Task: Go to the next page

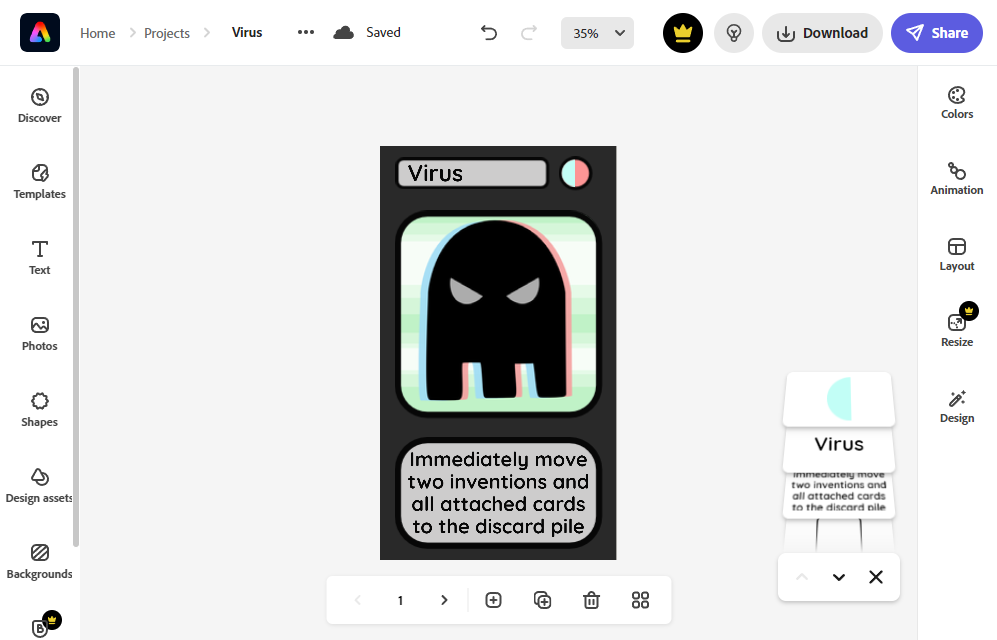Action: tap(444, 600)
